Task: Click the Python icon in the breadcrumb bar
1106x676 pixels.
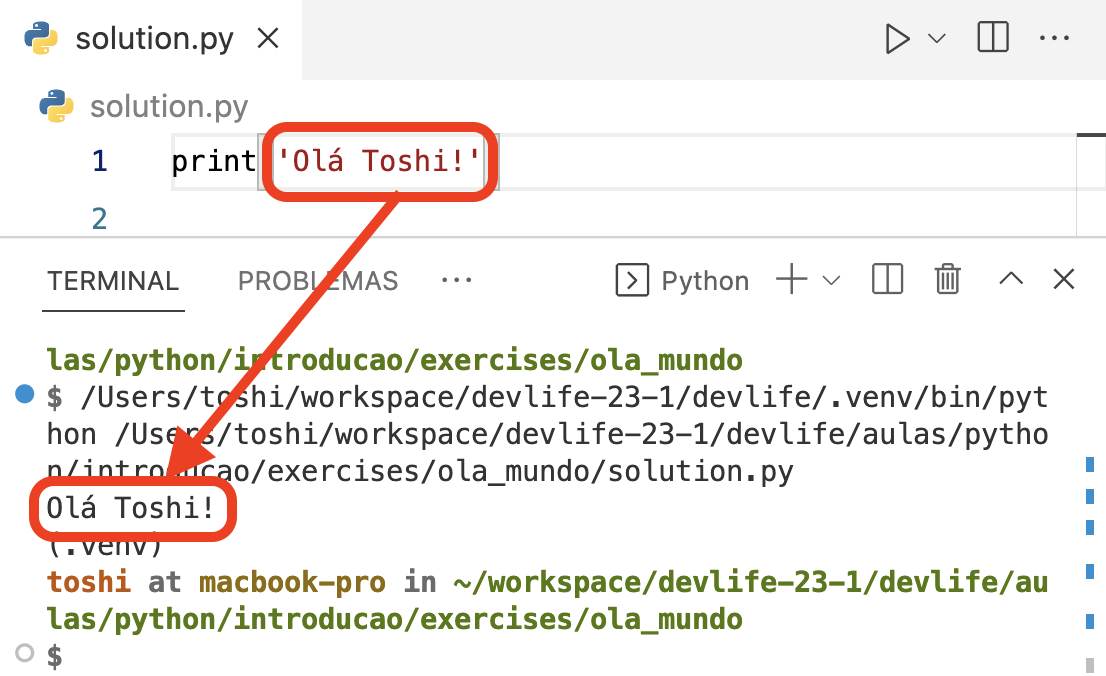Action: (x=60, y=106)
